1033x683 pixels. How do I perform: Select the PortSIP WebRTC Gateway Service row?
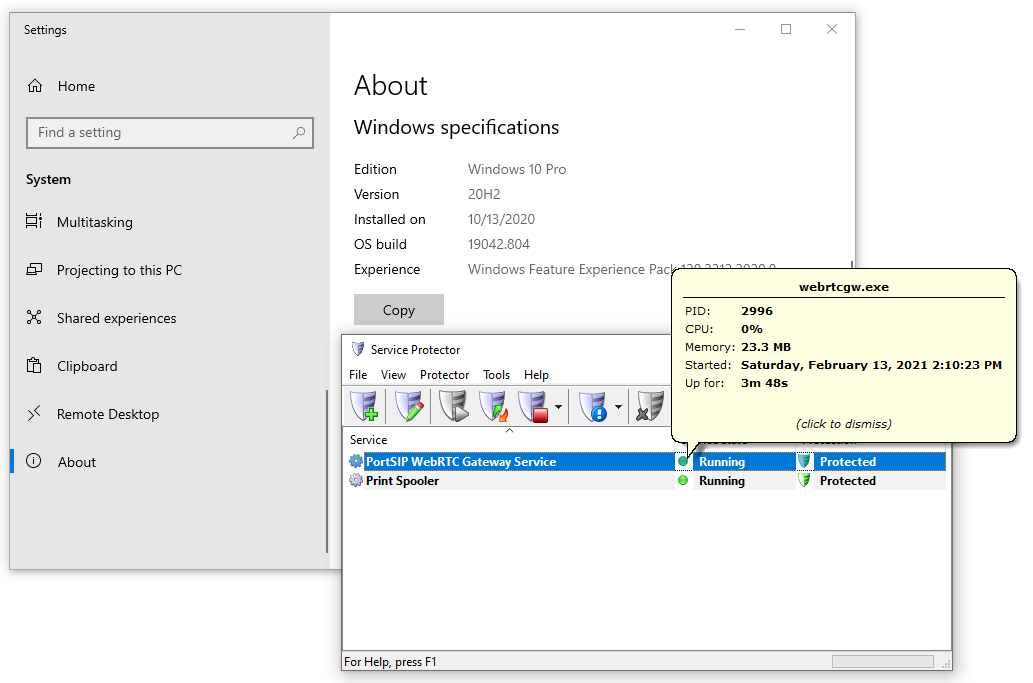pos(645,462)
